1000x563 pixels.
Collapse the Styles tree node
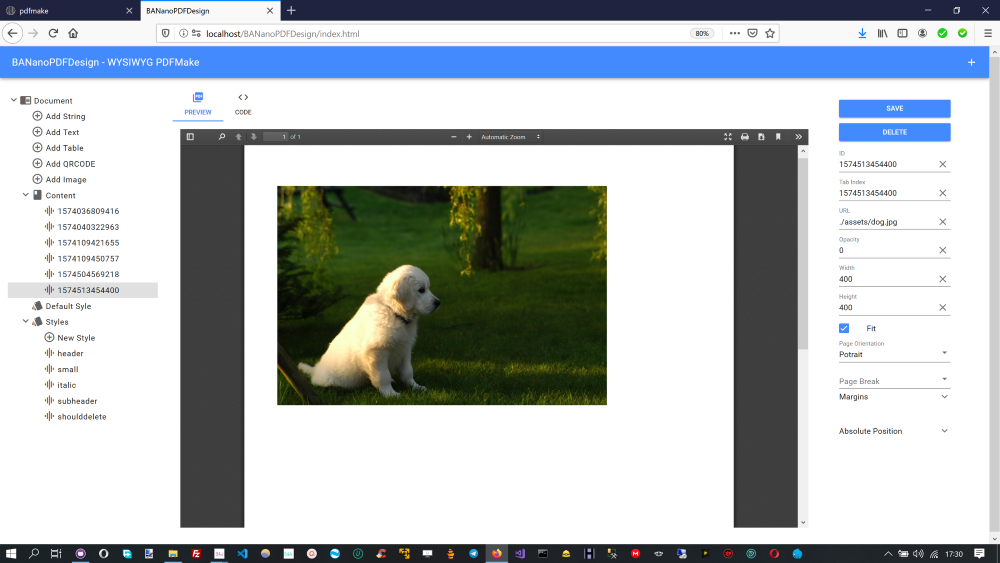click(x=26, y=321)
